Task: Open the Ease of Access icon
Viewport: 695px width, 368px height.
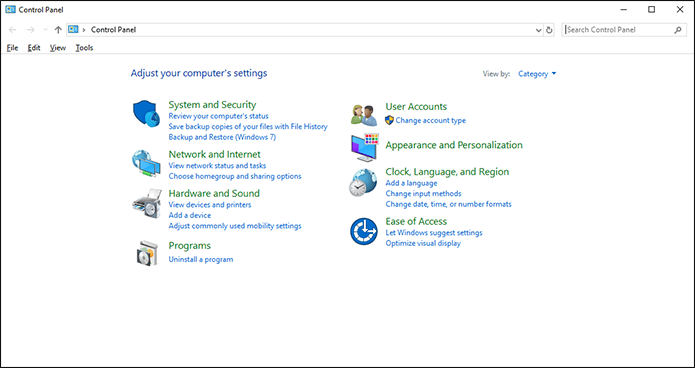Action: pyautogui.click(x=363, y=231)
